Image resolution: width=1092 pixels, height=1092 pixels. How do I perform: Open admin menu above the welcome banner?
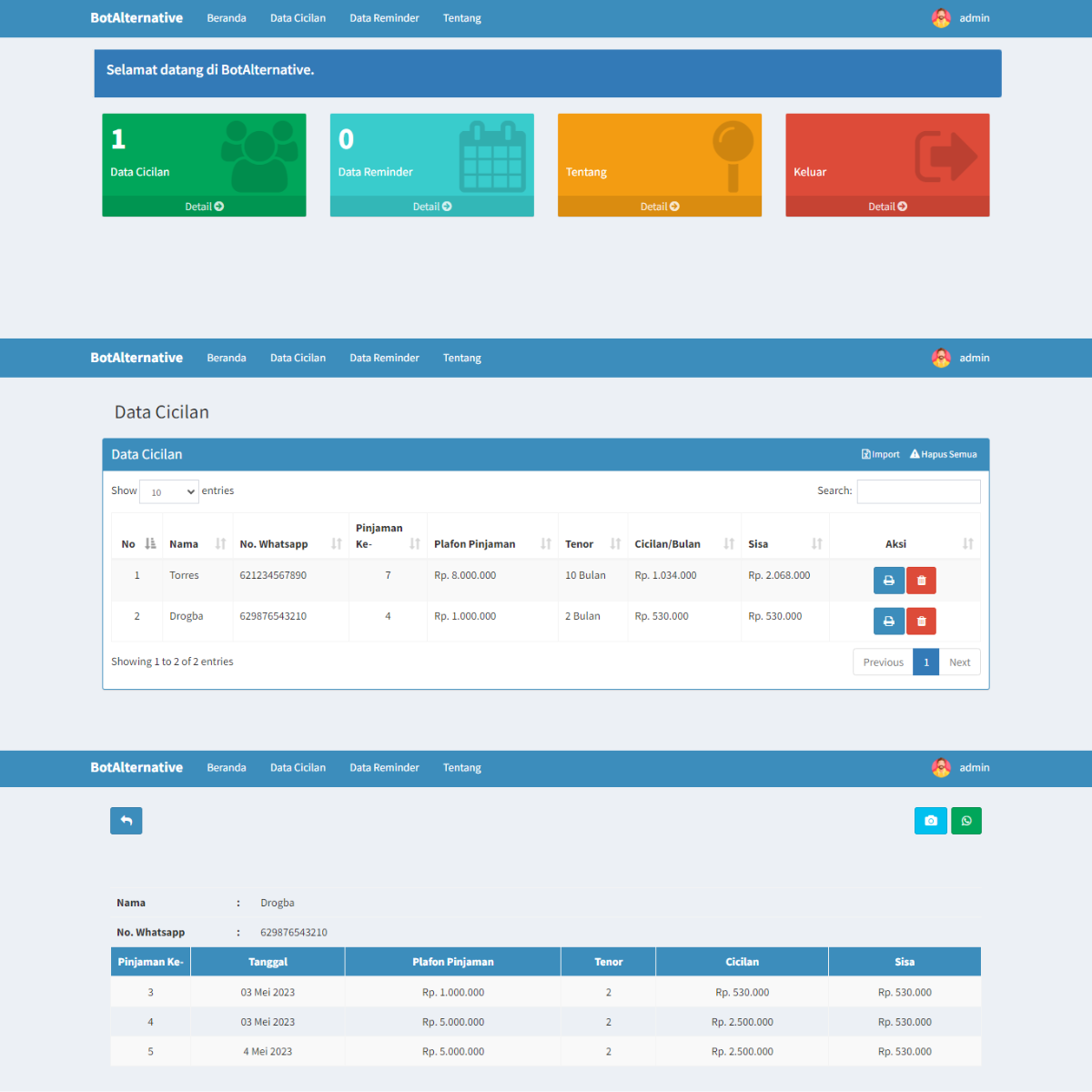(961, 18)
